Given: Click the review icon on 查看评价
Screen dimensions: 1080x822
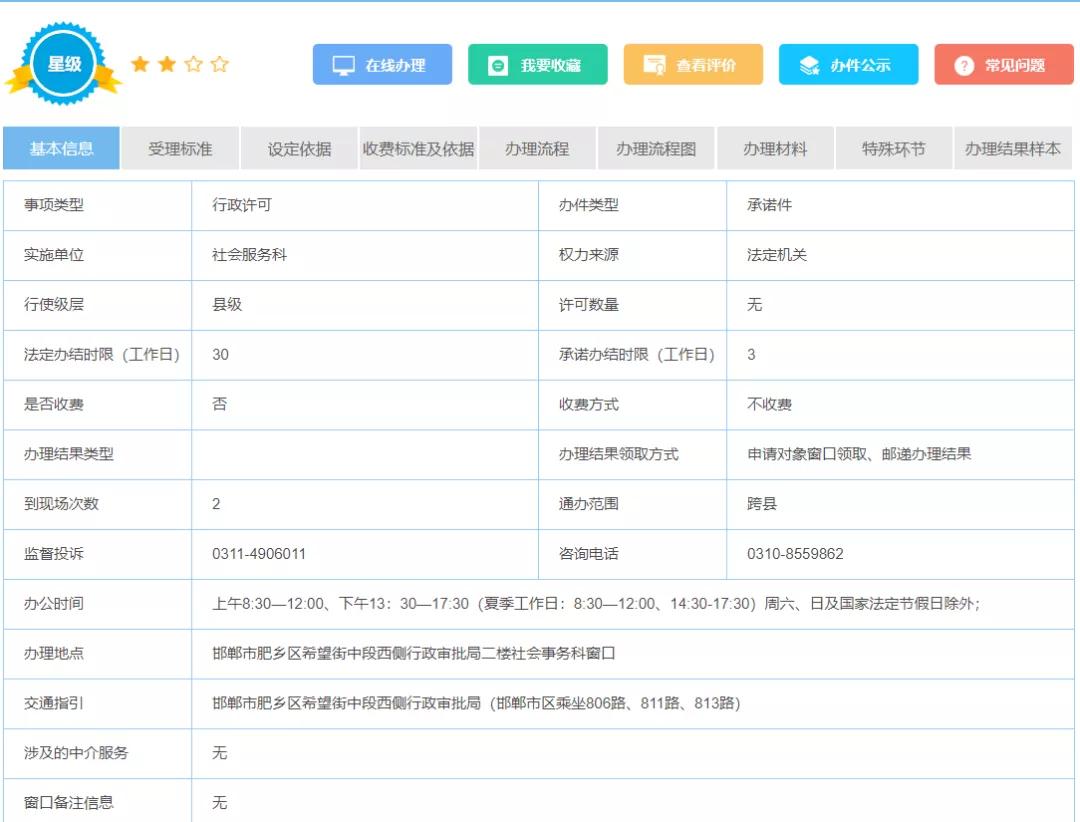Looking at the screenshot, I should point(654,66).
